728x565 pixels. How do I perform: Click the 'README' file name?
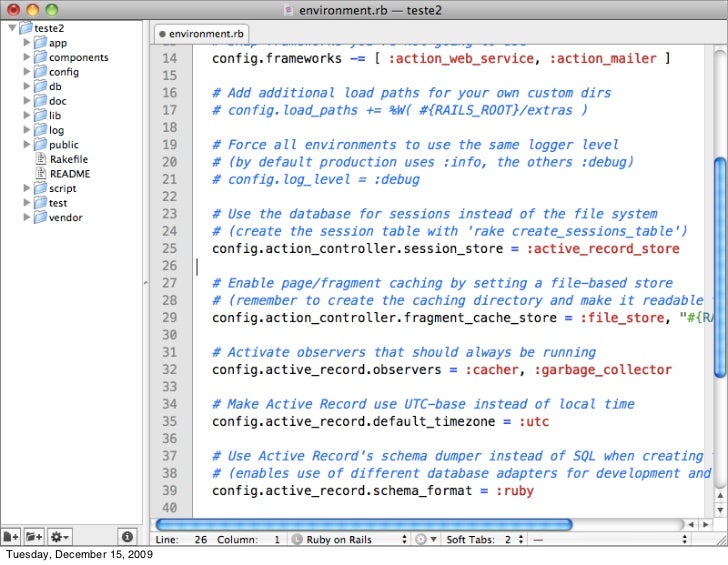click(70, 174)
